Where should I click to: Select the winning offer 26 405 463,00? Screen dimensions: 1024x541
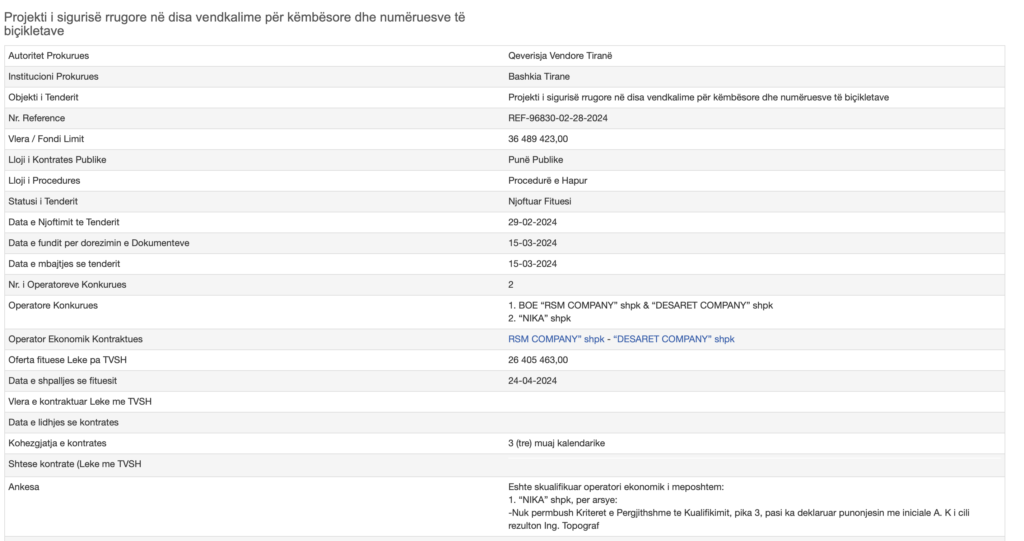(538, 361)
